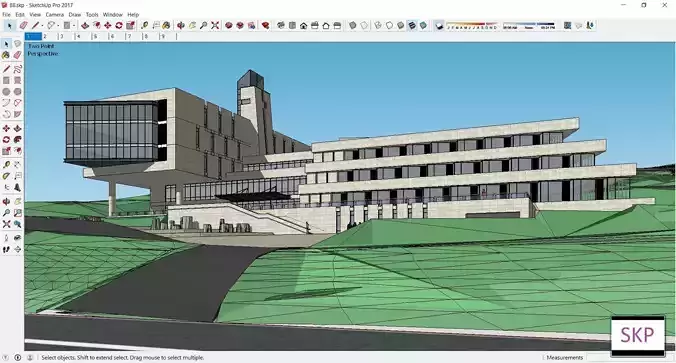The height and width of the screenshot is (363, 676).
Task: Open Extension Warehouse from the toolbar
Action: 266,25
